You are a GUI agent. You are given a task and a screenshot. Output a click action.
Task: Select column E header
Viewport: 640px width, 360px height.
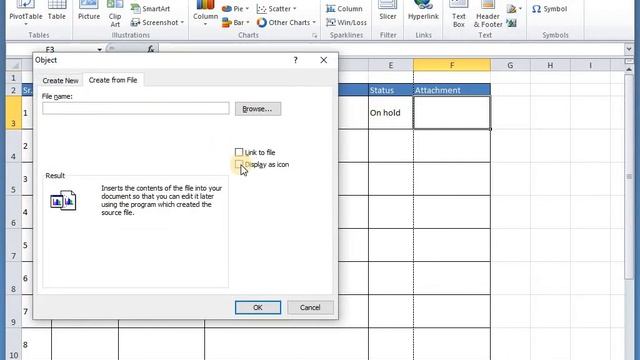point(391,65)
